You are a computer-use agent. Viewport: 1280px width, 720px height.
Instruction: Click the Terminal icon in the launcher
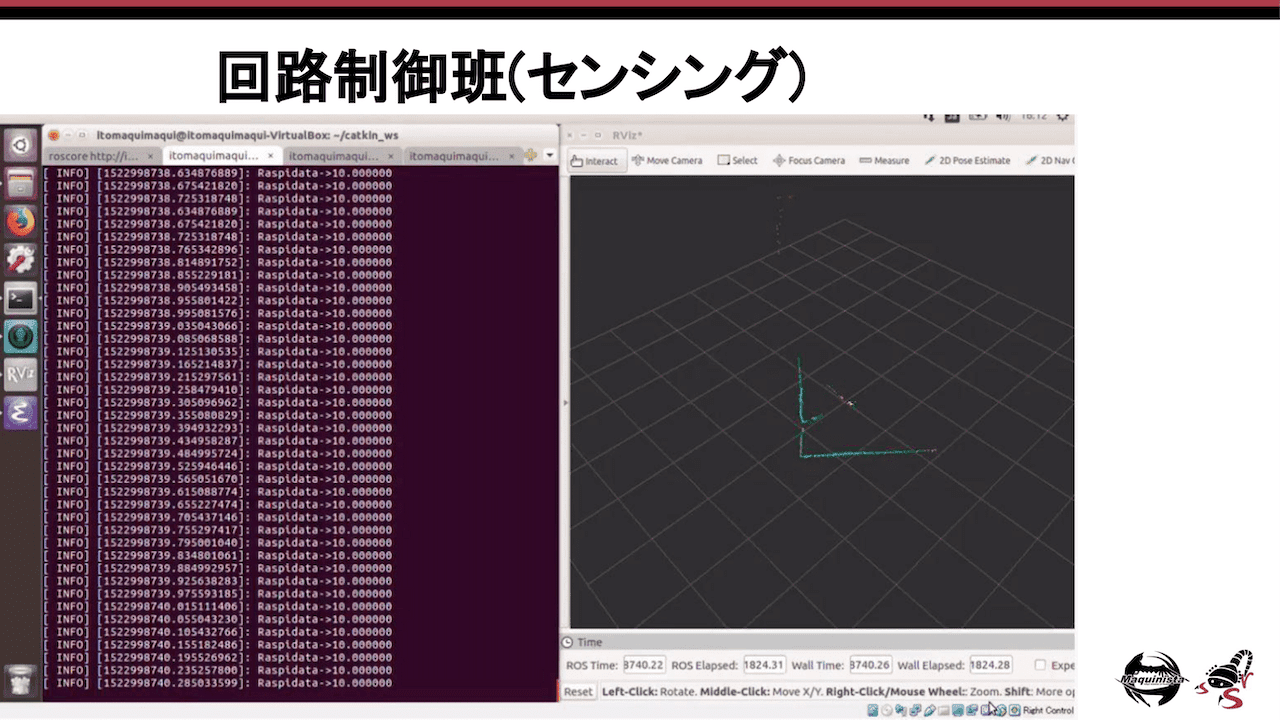coord(21,298)
